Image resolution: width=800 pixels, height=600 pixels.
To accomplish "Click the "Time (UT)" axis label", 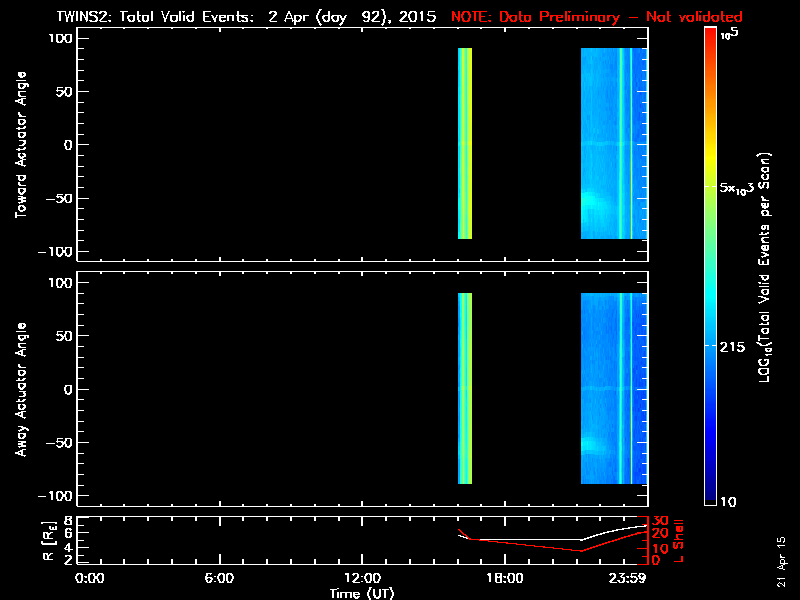I will (x=361, y=593).
